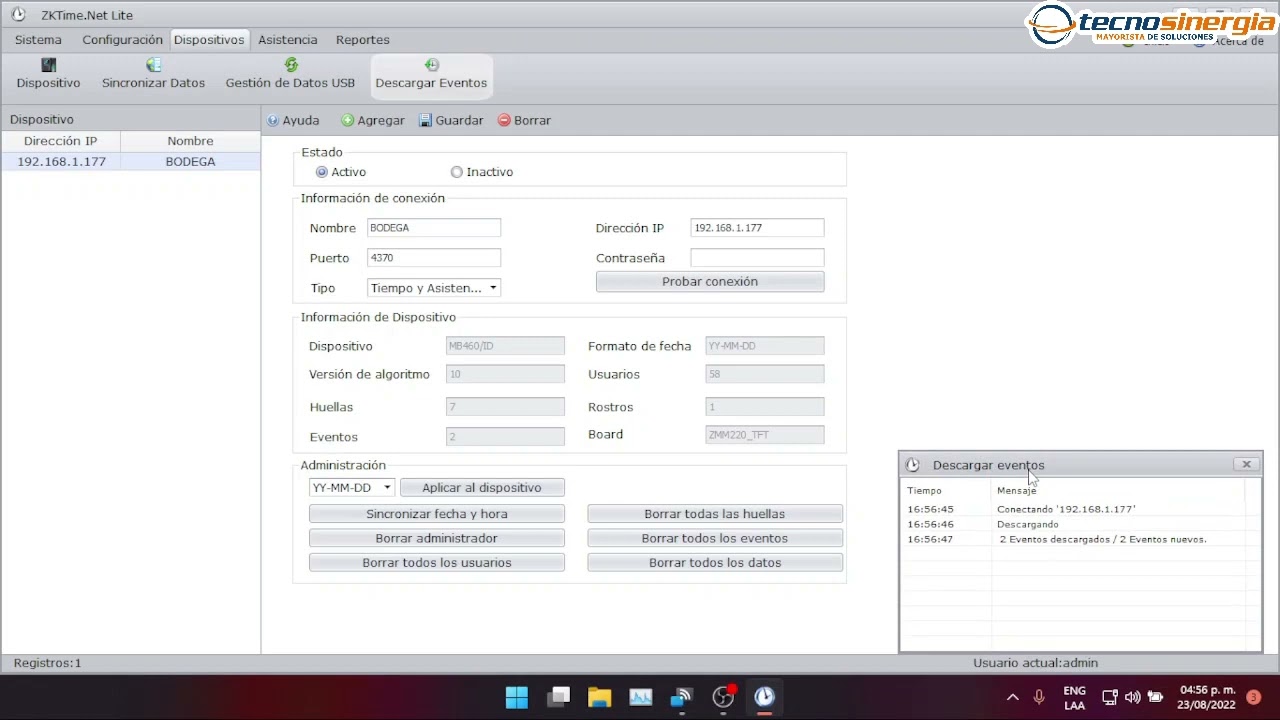The height and width of the screenshot is (720, 1280).
Task: Open the photo viewer app in the taskbar
Action: pos(640,697)
